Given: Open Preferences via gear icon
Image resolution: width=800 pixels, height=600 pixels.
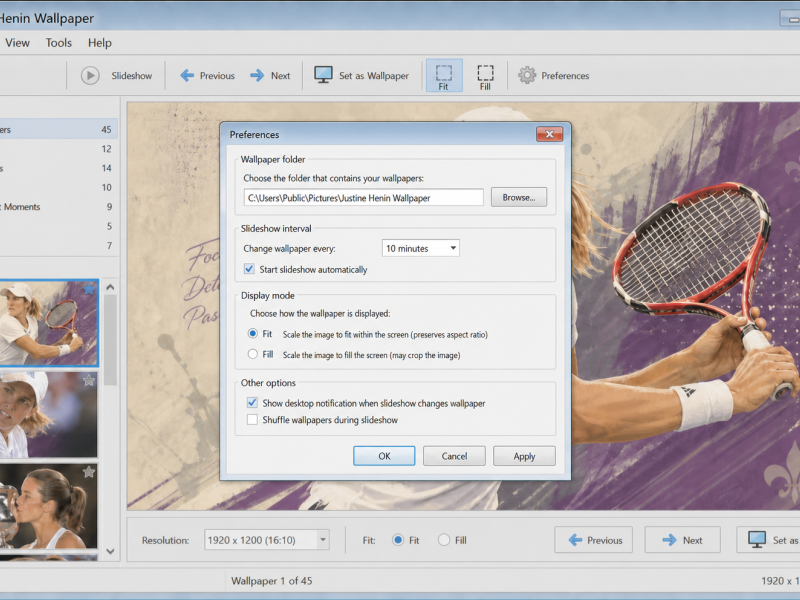Looking at the screenshot, I should pos(527,76).
